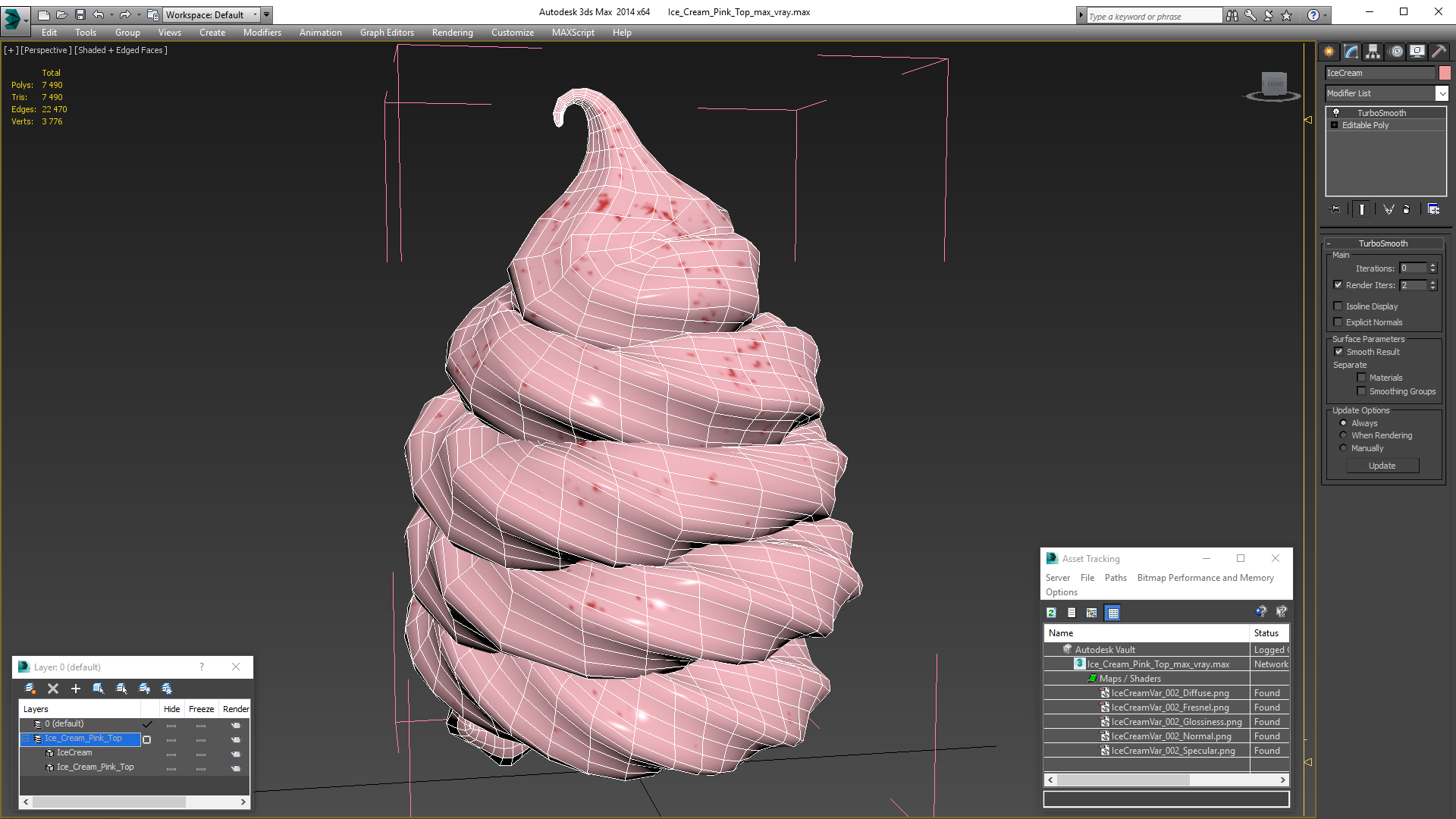Click the Pin Stack icon under modifier stack
The image size is (1456, 819).
[1335, 209]
